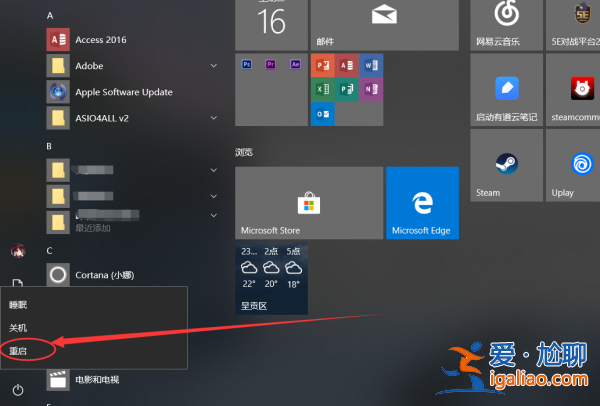Viewport: 600px width, 406px height.
Task: Open the calendar tile showing 16
Action: tap(271, 25)
